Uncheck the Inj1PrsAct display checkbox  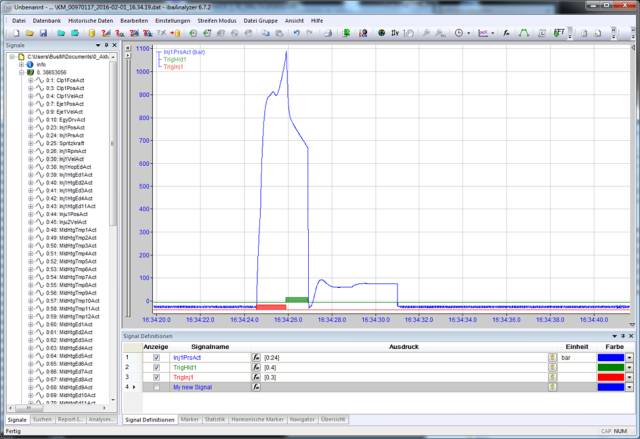(x=155, y=357)
